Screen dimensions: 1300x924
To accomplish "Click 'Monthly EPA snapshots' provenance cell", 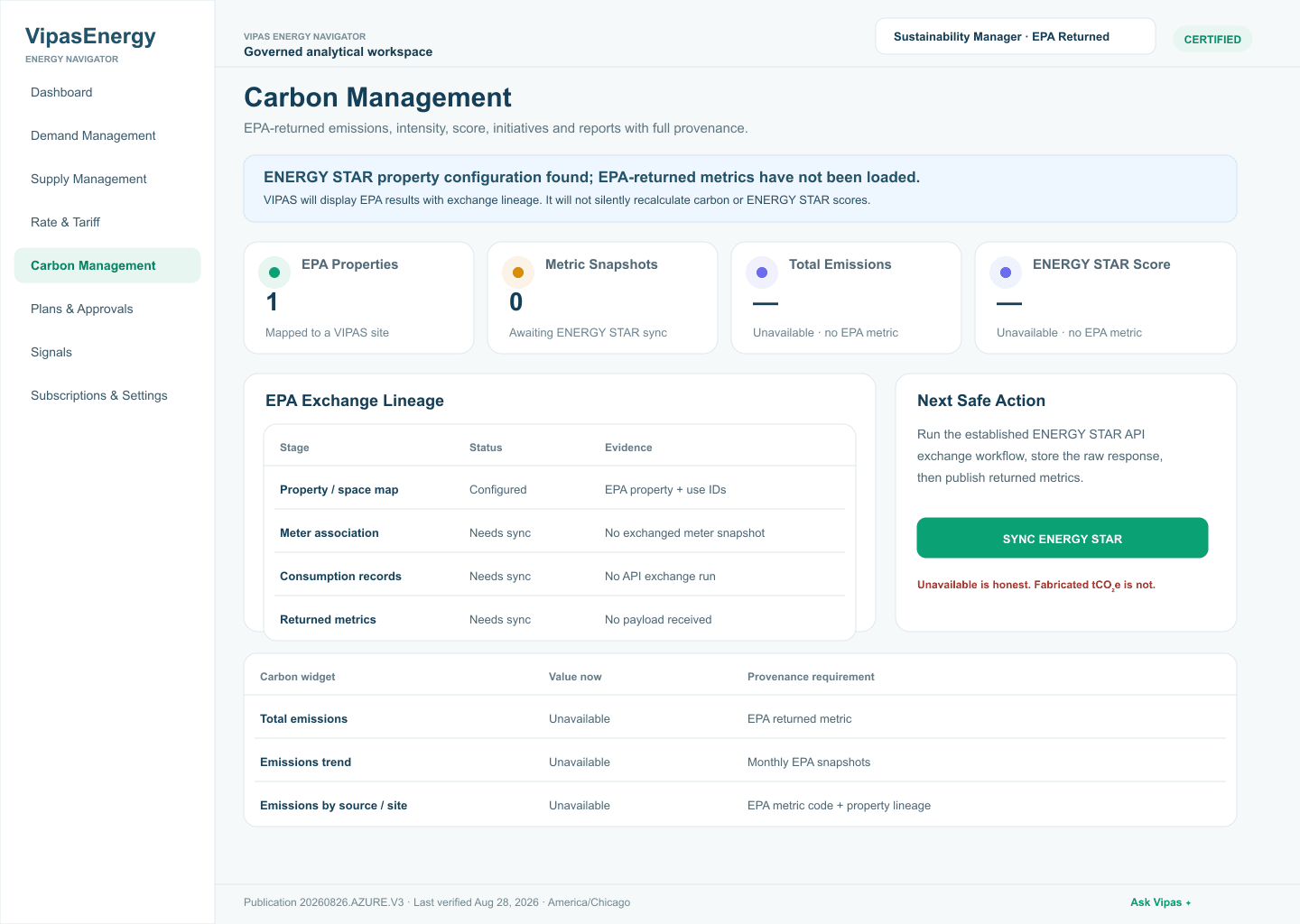I will click(809, 762).
